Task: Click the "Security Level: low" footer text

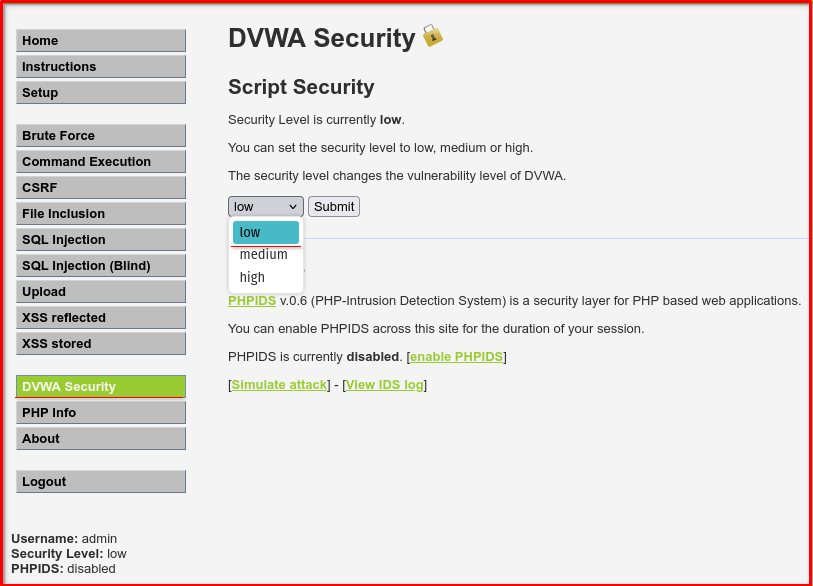Action: (x=69, y=553)
